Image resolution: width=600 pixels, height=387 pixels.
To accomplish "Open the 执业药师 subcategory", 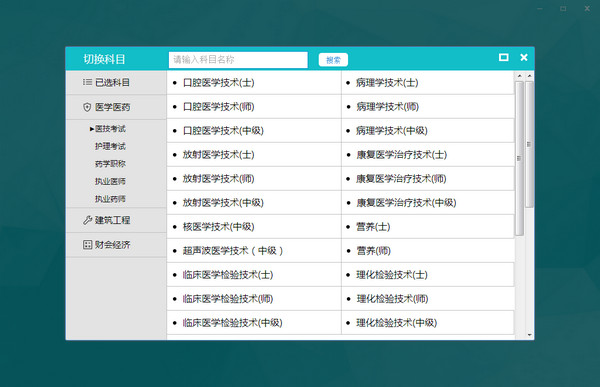I will tap(110, 199).
